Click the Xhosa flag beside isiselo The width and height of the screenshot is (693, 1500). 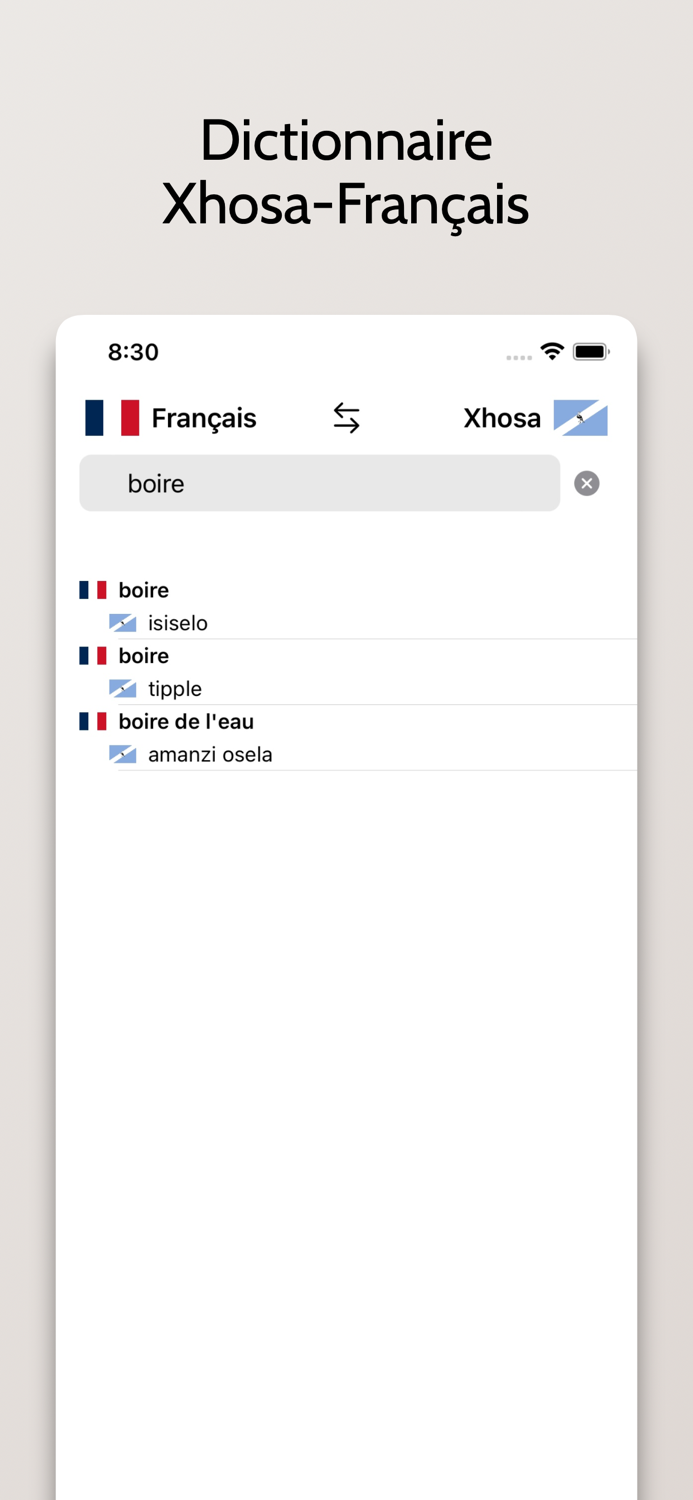click(x=122, y=622)
